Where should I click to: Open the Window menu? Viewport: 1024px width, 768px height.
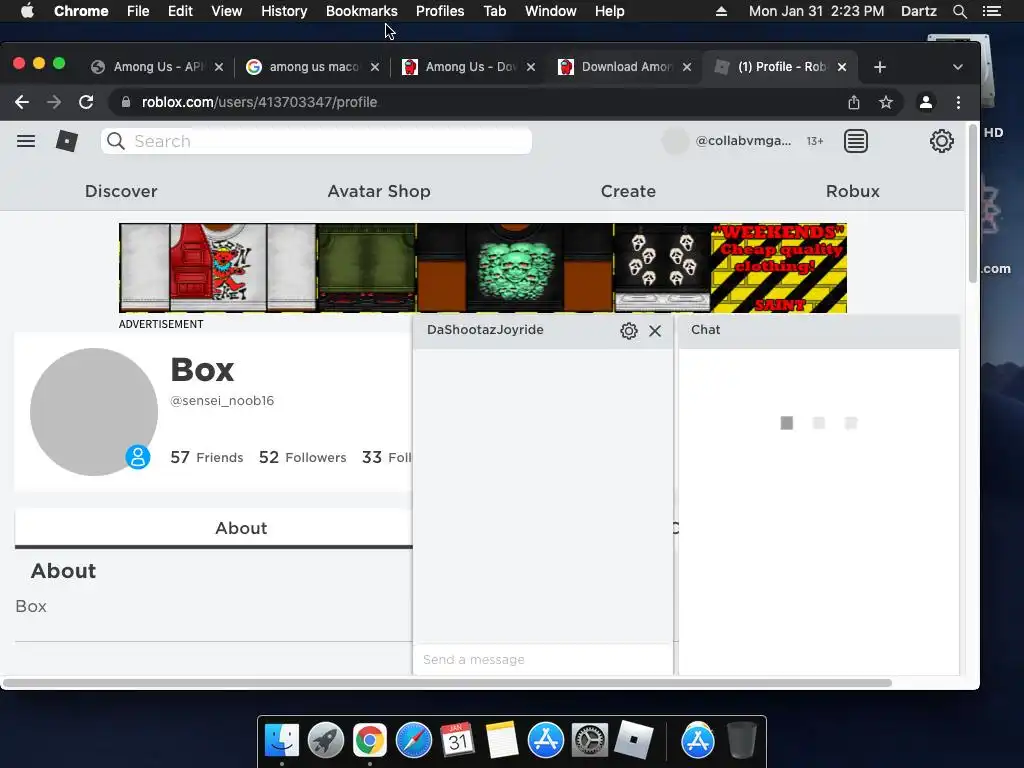(551, 11)
